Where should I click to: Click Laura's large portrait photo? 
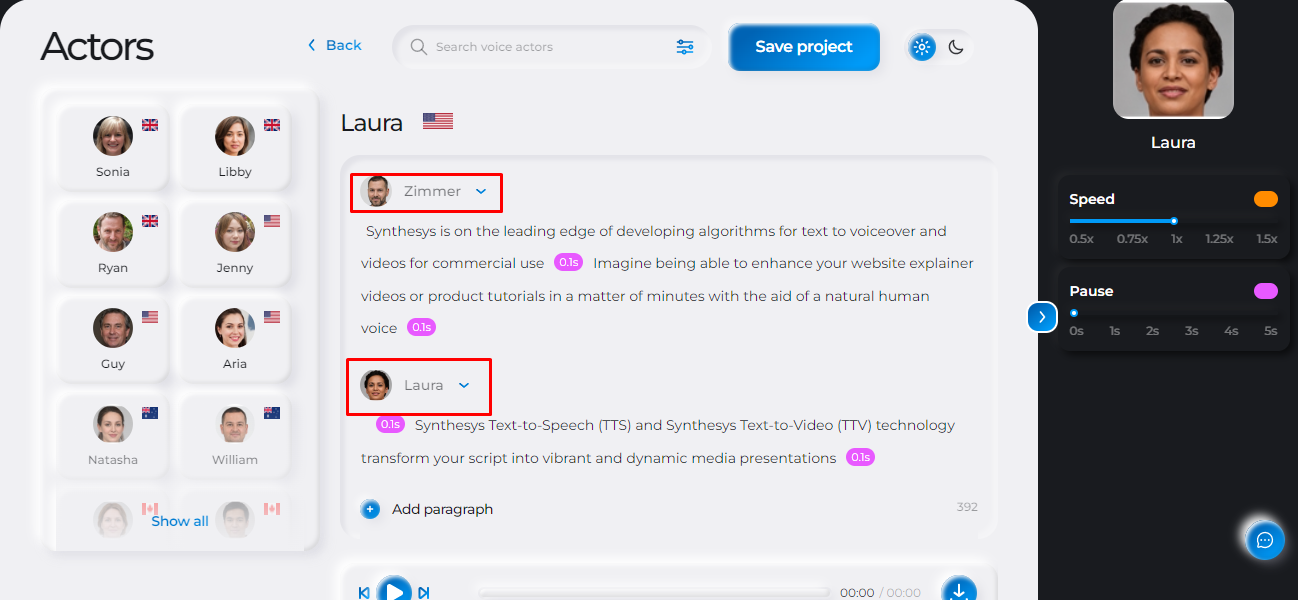tap(1173, 60)
